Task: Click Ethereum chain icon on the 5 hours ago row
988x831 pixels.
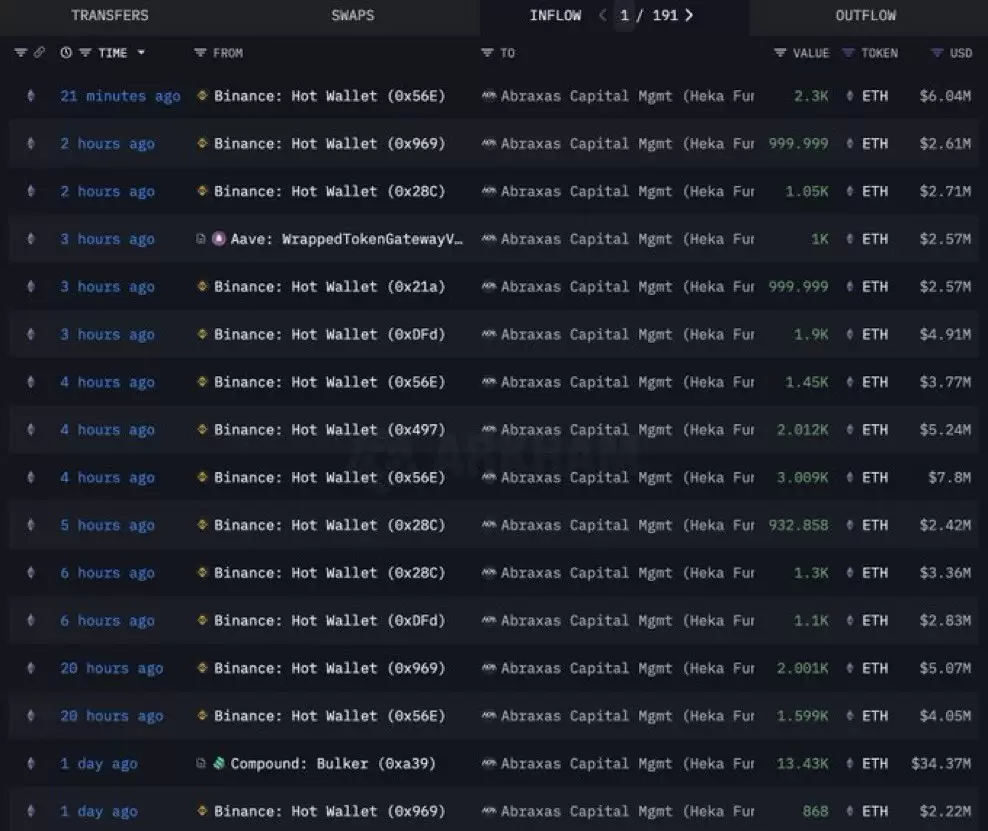Action: [x=31, y=525]
